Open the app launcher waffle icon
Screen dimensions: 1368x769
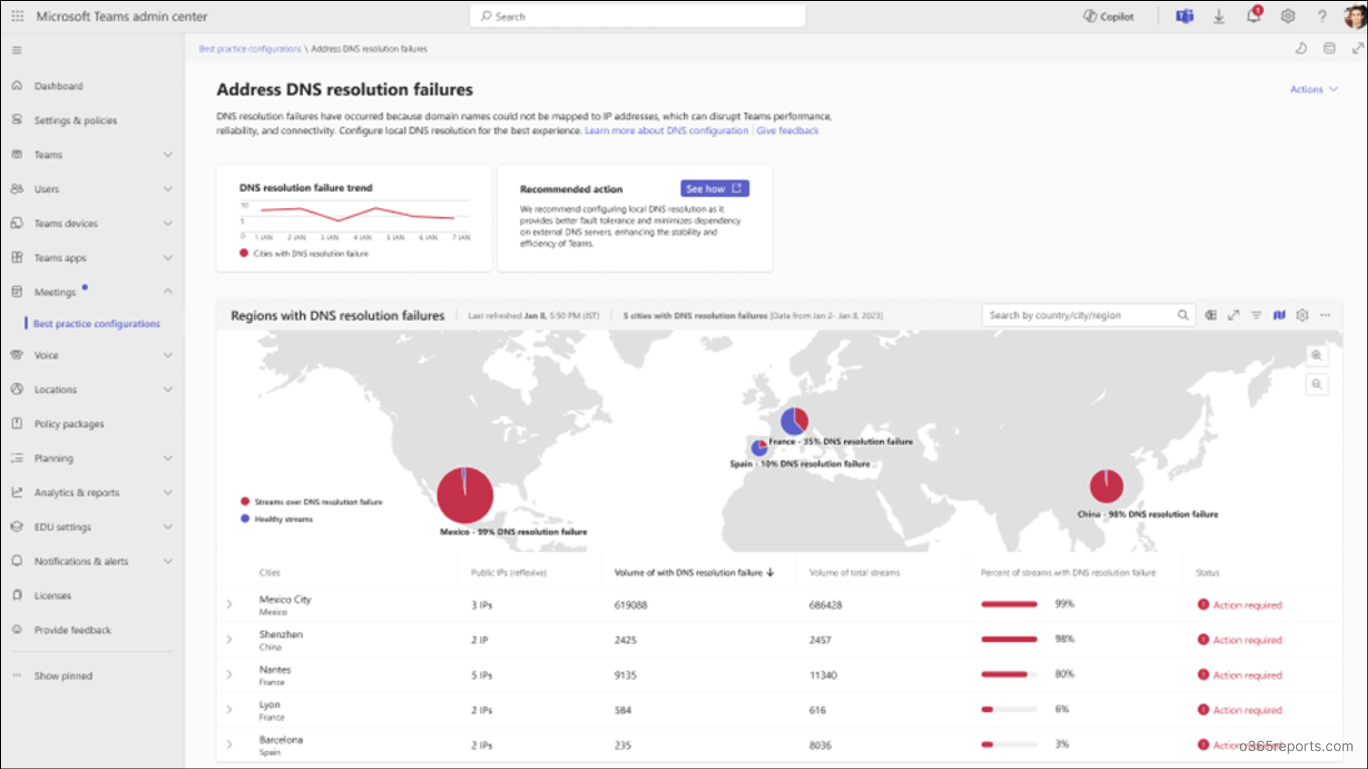pos(17,16)
